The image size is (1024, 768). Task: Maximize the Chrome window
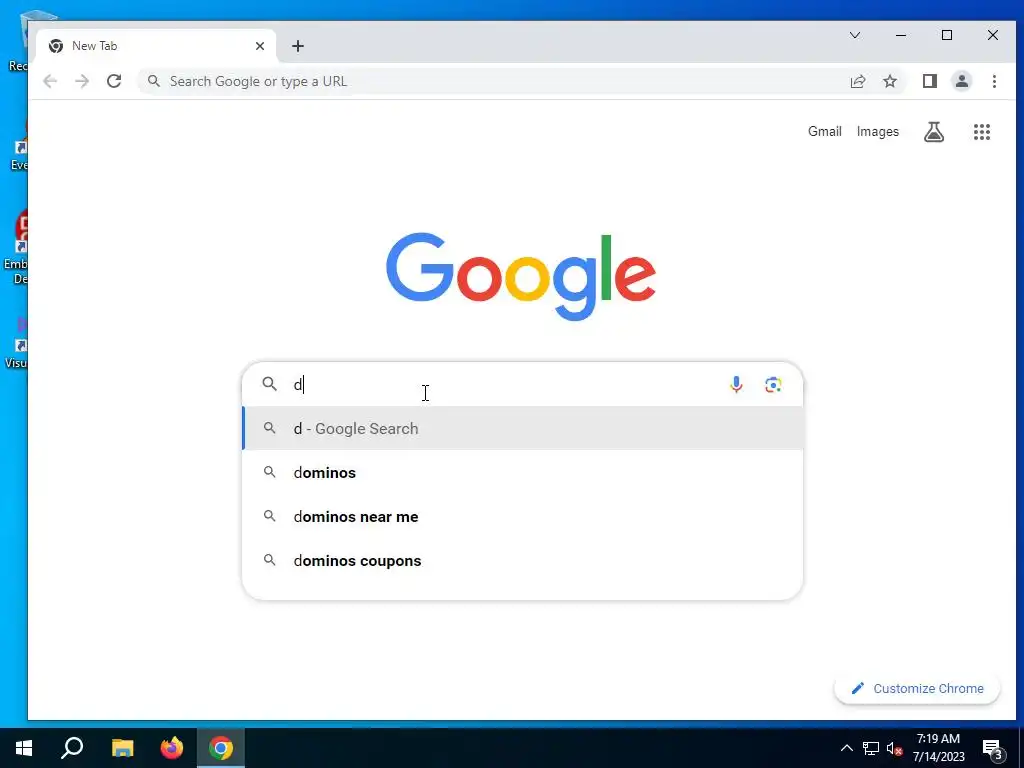947,35
